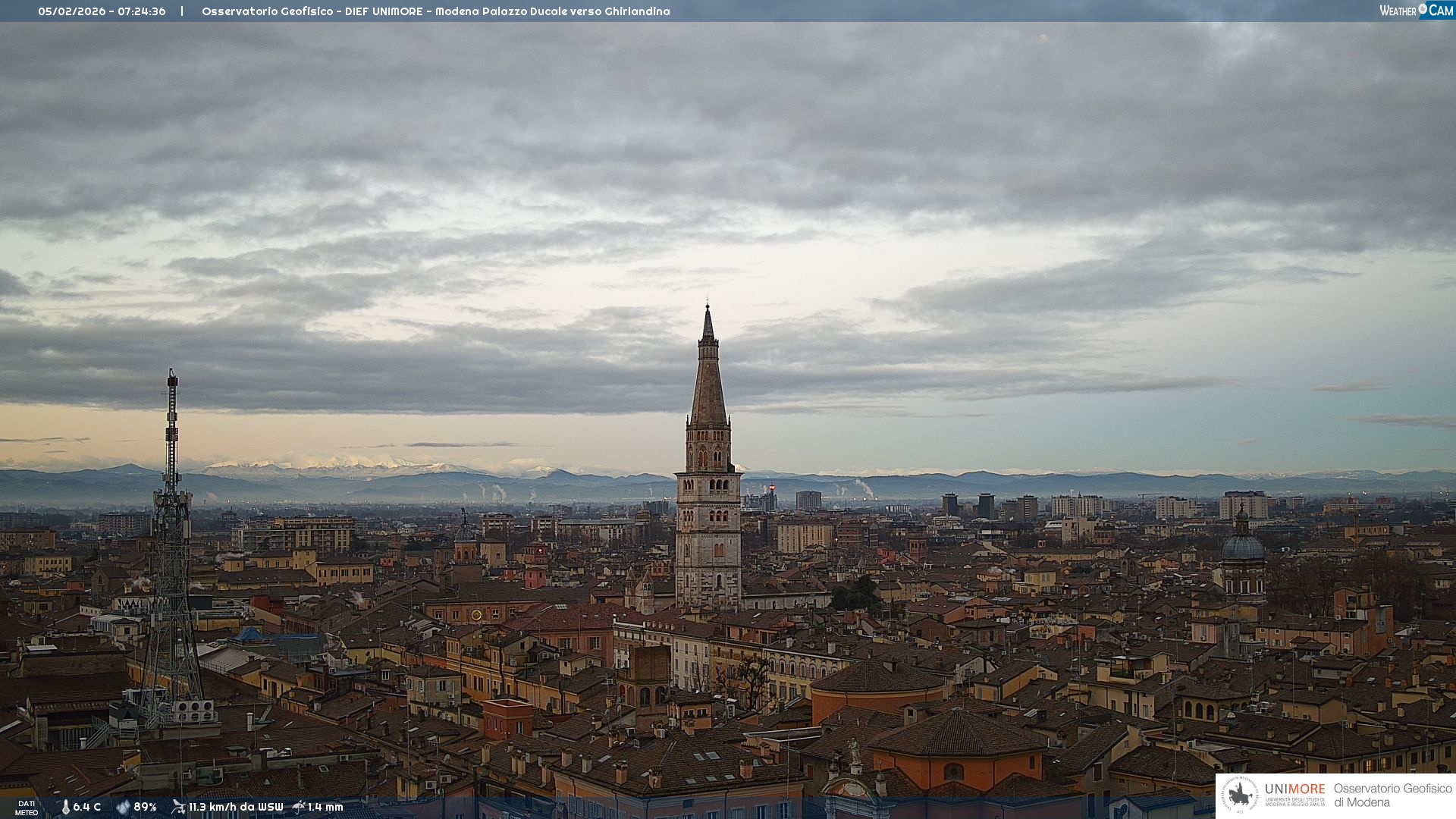Viewport: 1456px width, 819px height.
Task: Click the thermometer temperature icon
Action: [x=65, y=807]
